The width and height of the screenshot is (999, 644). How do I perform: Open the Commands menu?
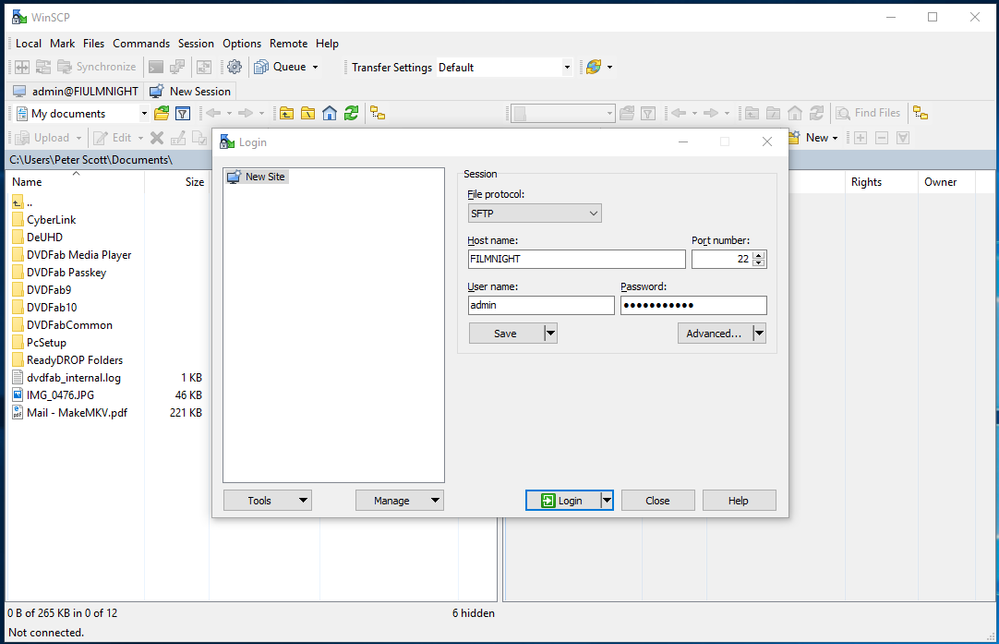140,43
